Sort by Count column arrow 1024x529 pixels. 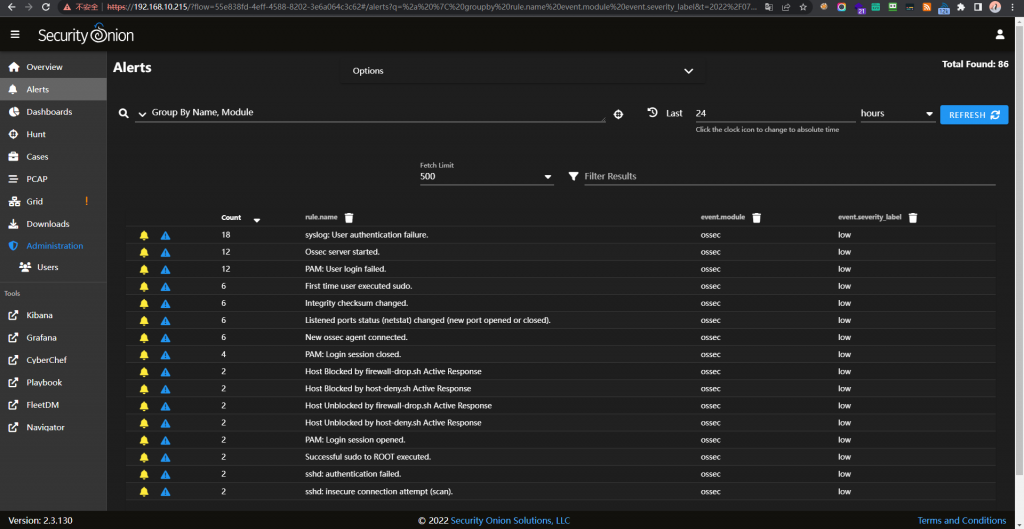[257, 220]
